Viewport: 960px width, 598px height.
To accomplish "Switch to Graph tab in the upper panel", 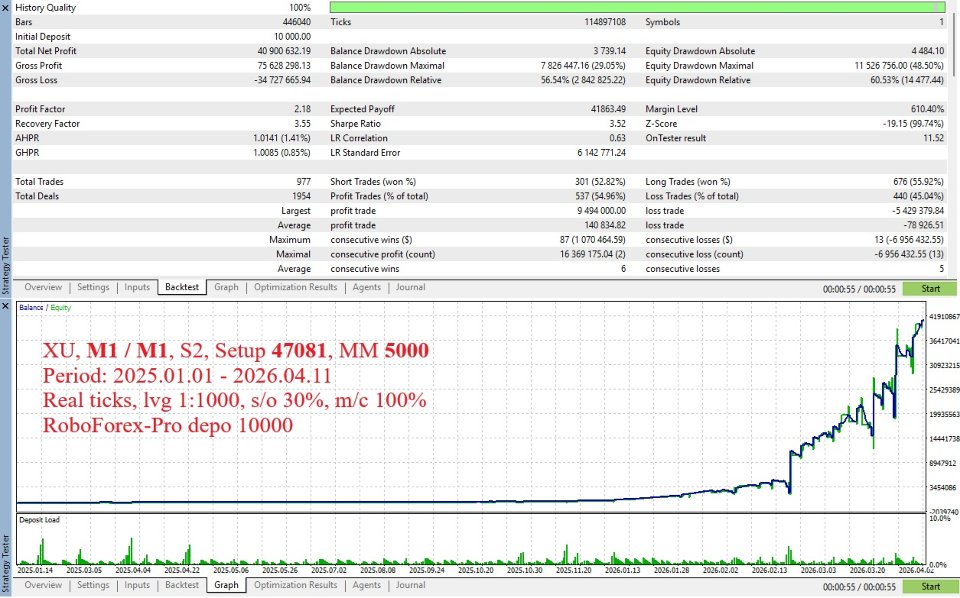I will coord(227,287).
